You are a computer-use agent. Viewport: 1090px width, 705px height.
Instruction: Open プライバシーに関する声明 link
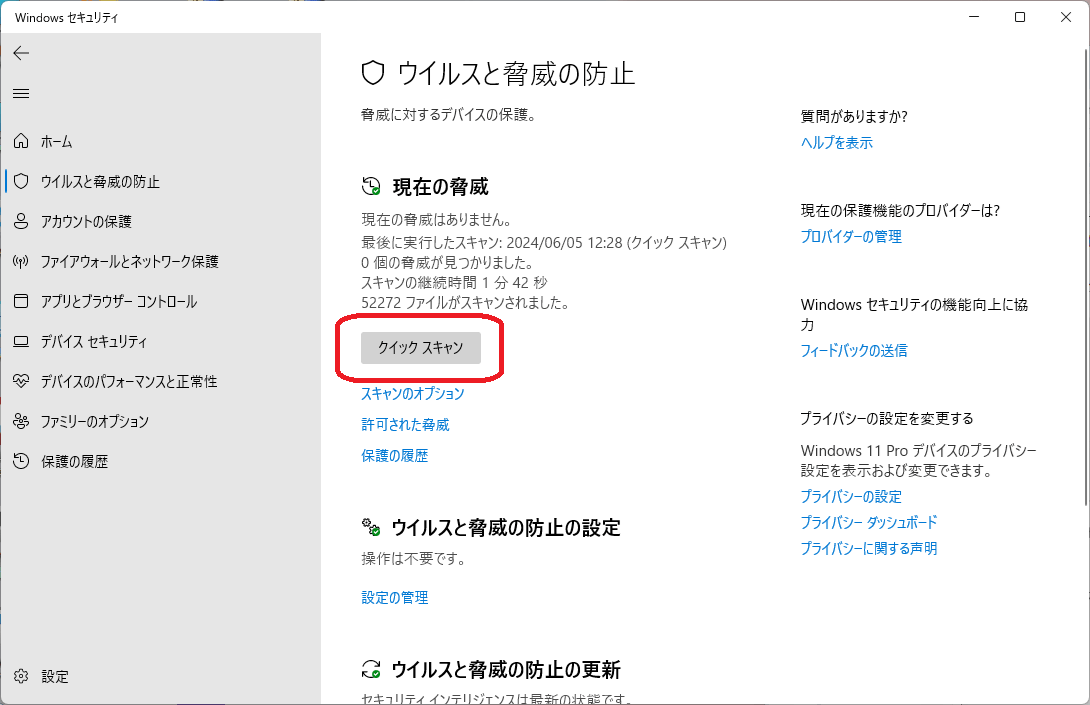[869, 549]
